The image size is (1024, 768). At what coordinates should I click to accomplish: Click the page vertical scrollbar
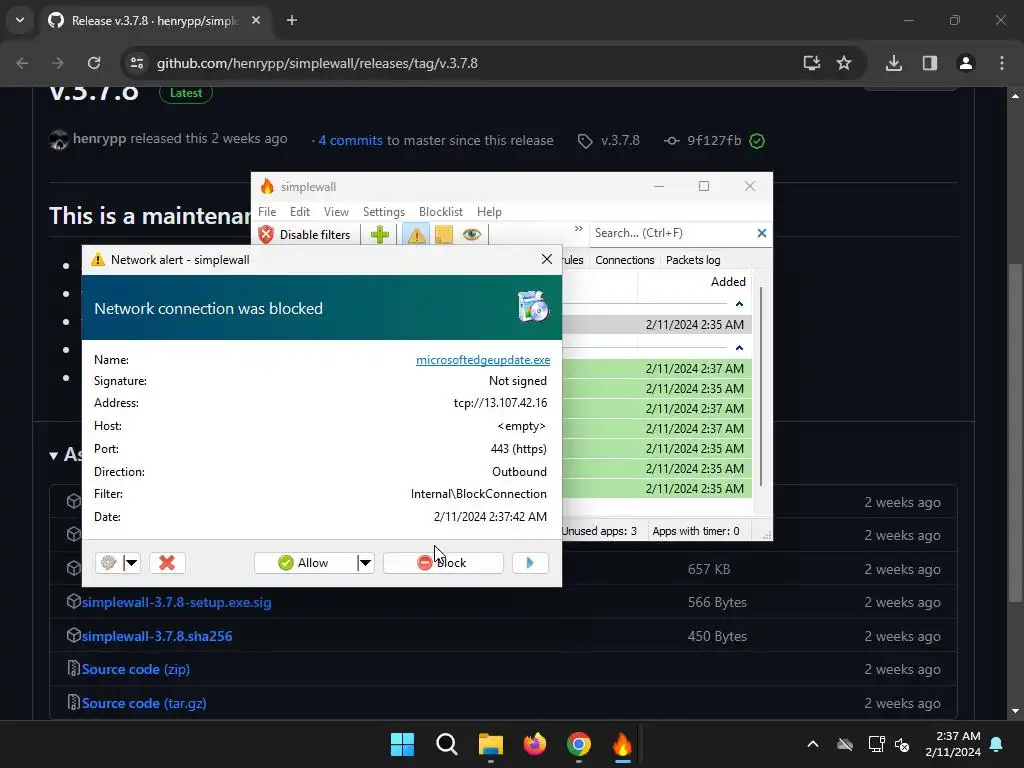click(1015, 431)
